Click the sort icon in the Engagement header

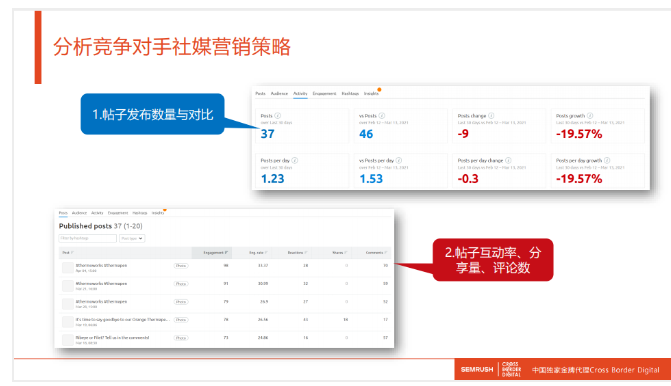[x=226, y=252]
